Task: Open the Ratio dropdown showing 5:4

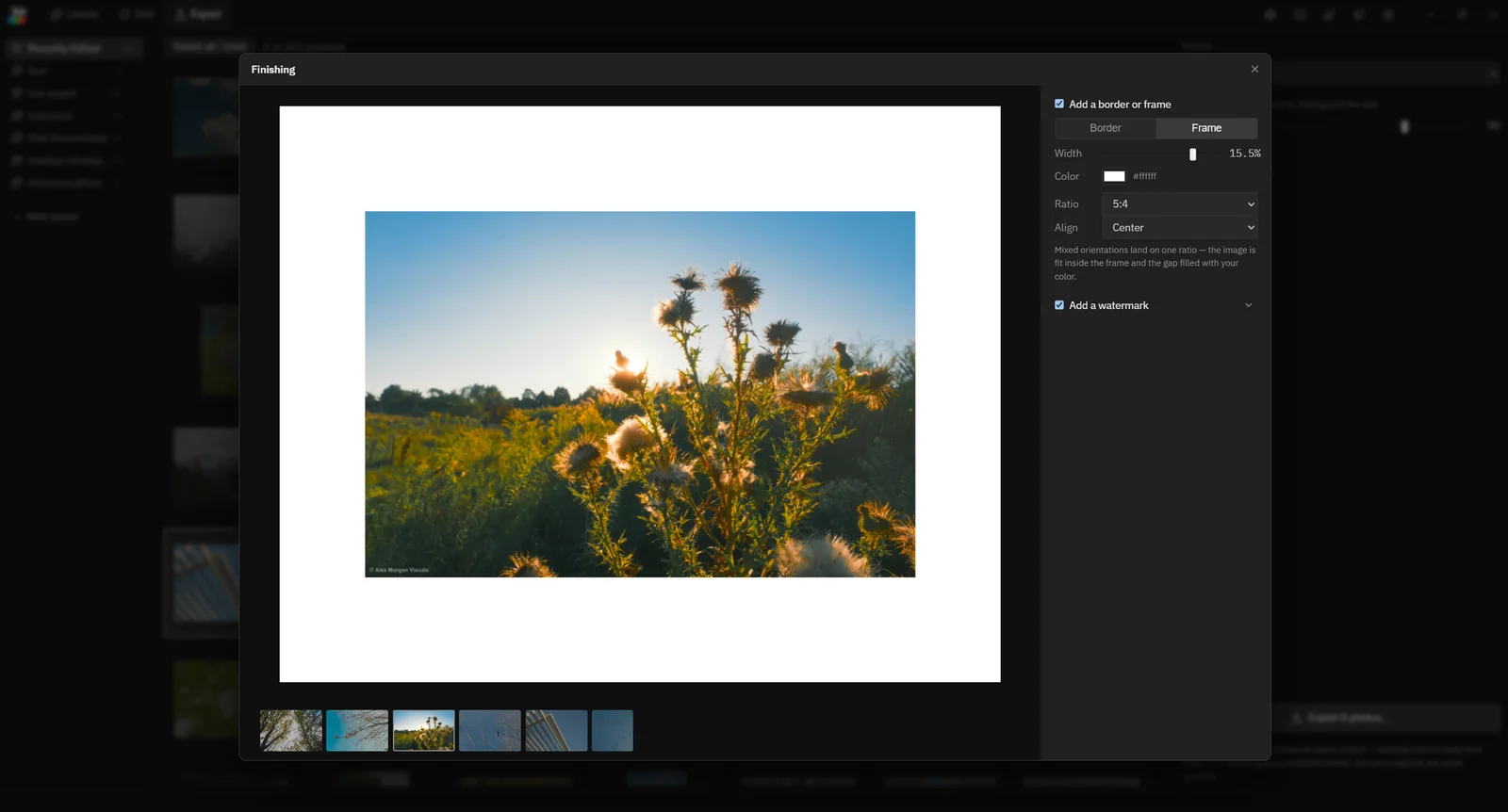Action: click(1180, 203)
